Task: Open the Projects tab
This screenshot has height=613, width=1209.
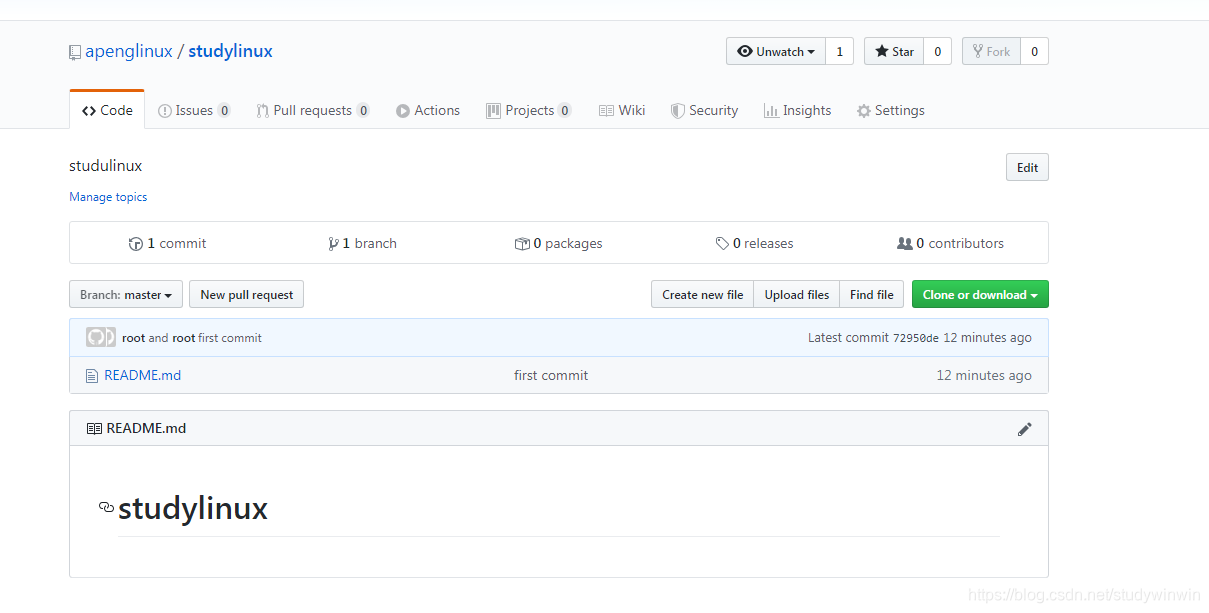Action: [529, 110]
